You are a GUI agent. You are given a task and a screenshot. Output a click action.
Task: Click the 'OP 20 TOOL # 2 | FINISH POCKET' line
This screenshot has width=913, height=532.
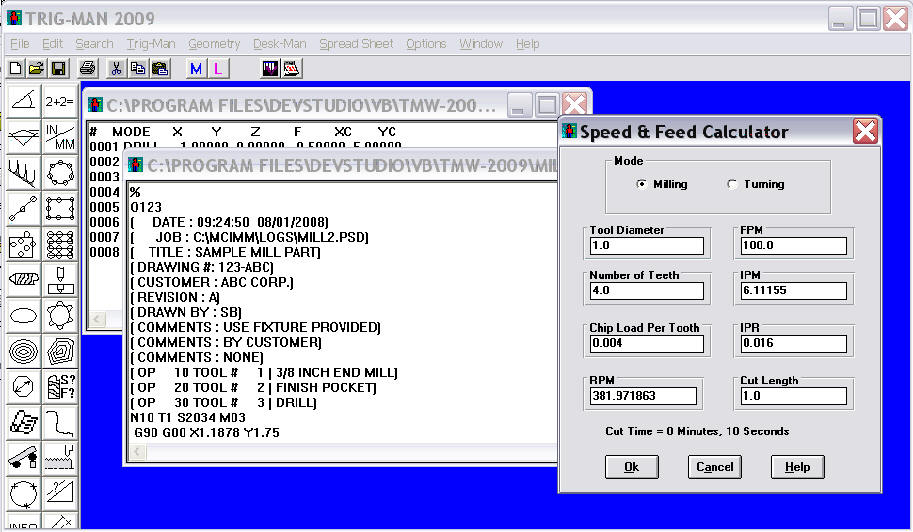[253, 387]
